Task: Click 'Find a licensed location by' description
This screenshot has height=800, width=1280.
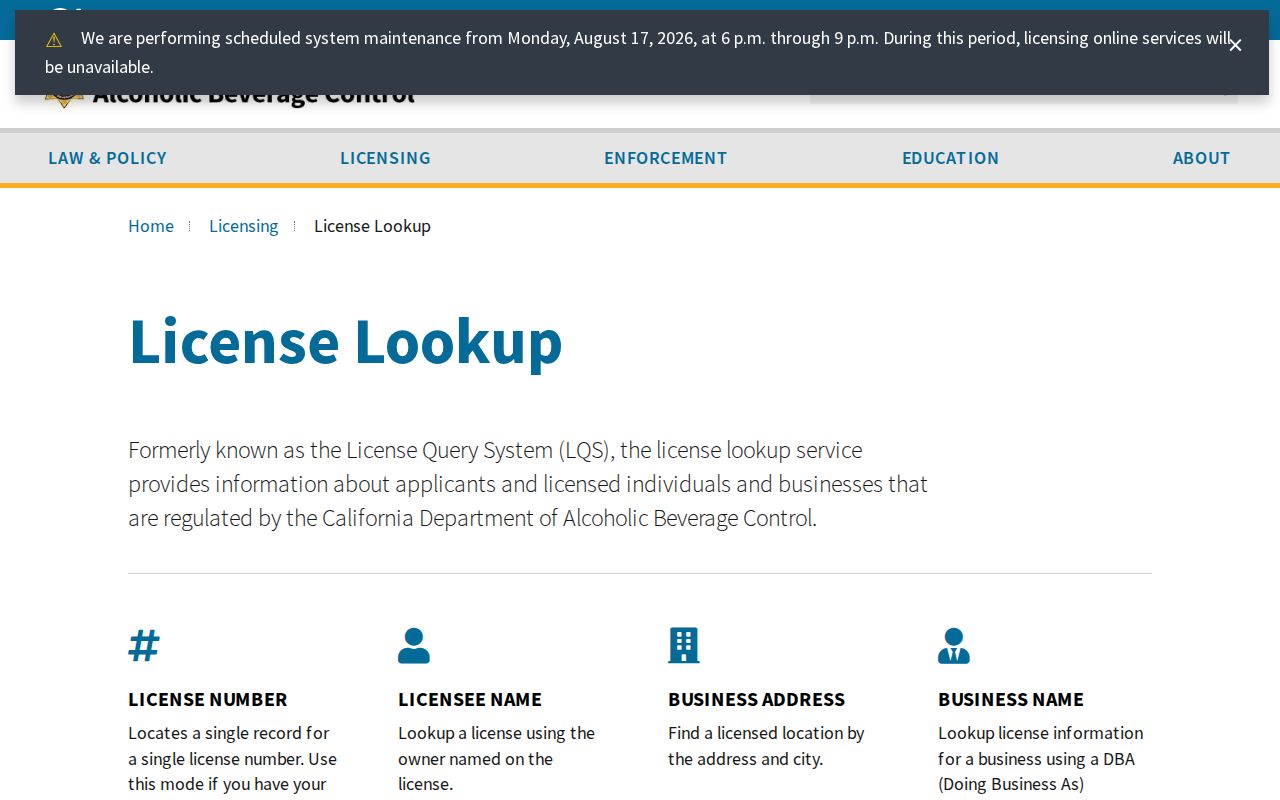Action: click(x=766, y=746)
